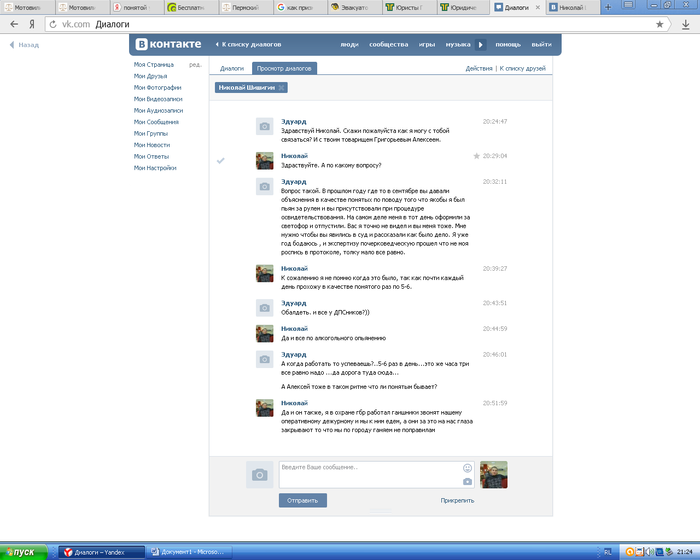Open the Действия actions dropdown
The image size is (700, 560).
pyautogui.click(x=479, y=68)
